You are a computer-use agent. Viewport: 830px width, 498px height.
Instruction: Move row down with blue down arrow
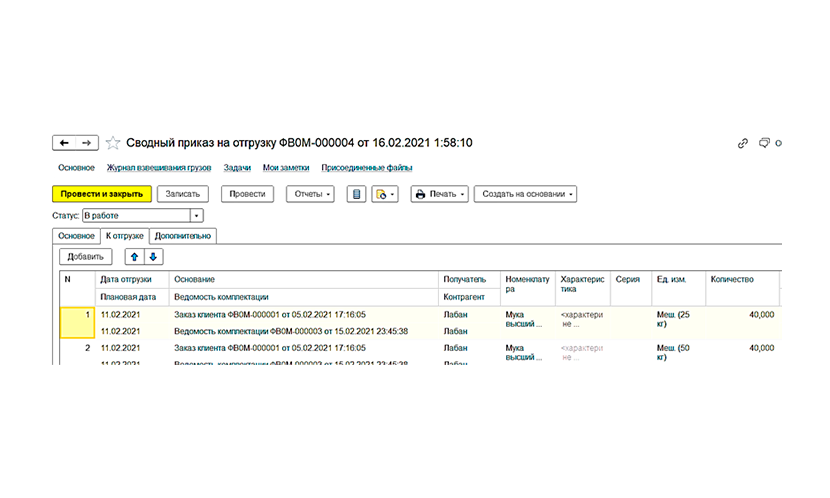click(153, 257)
